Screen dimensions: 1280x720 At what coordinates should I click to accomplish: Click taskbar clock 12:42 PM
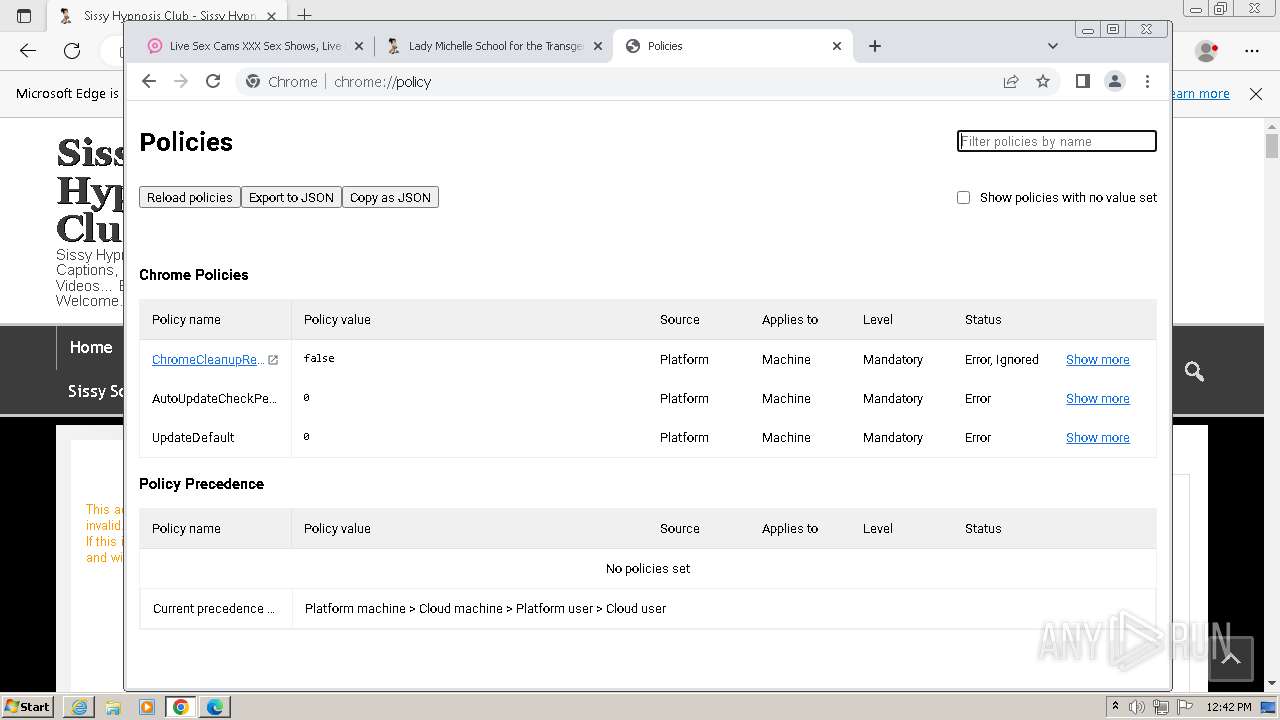1228,706
